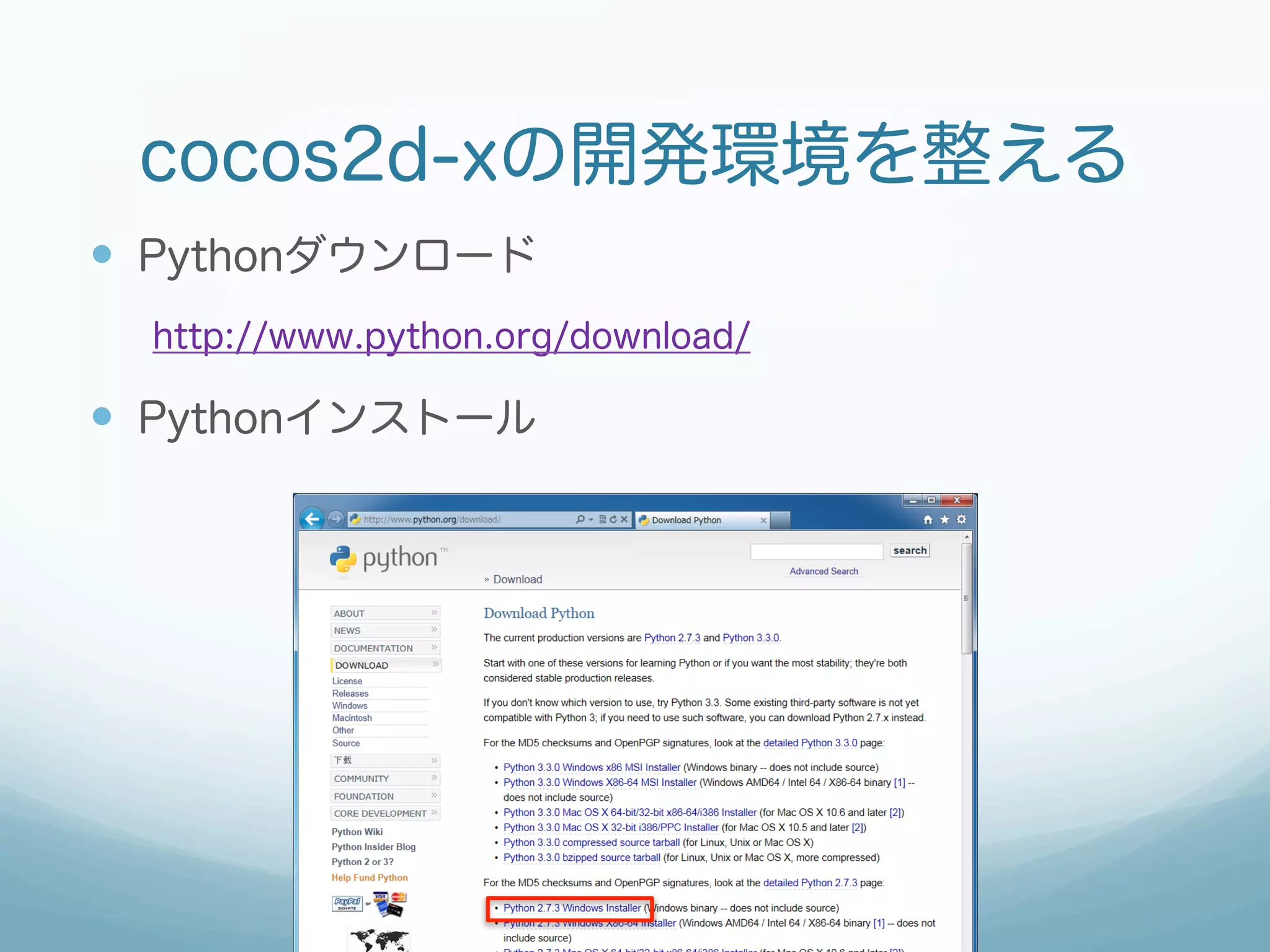
Task: Download Python 3.3.0 Windows X86-64 MSI Installer
Action: pos(600,783)
